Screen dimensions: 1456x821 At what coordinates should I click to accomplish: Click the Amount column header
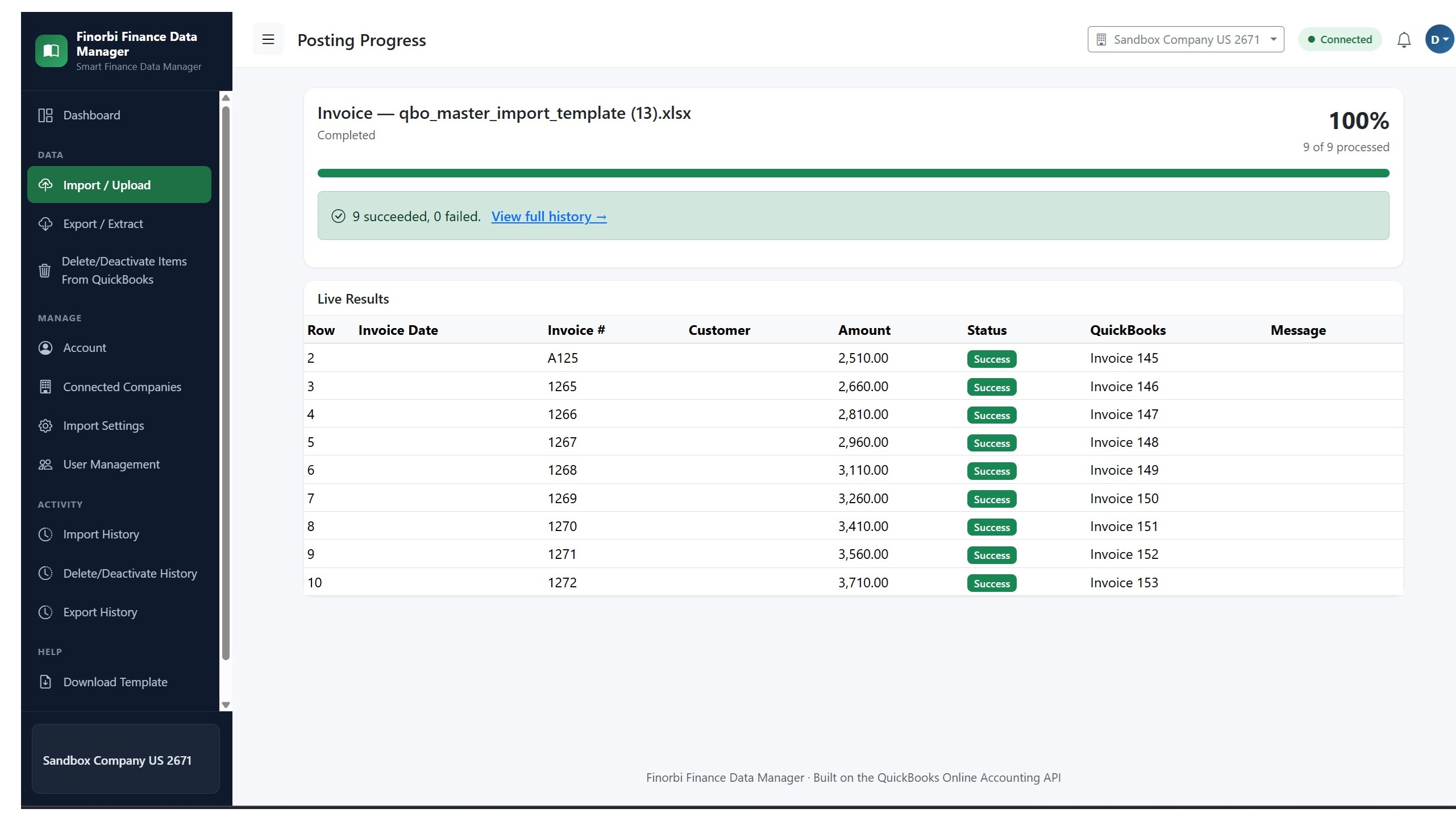864,330
